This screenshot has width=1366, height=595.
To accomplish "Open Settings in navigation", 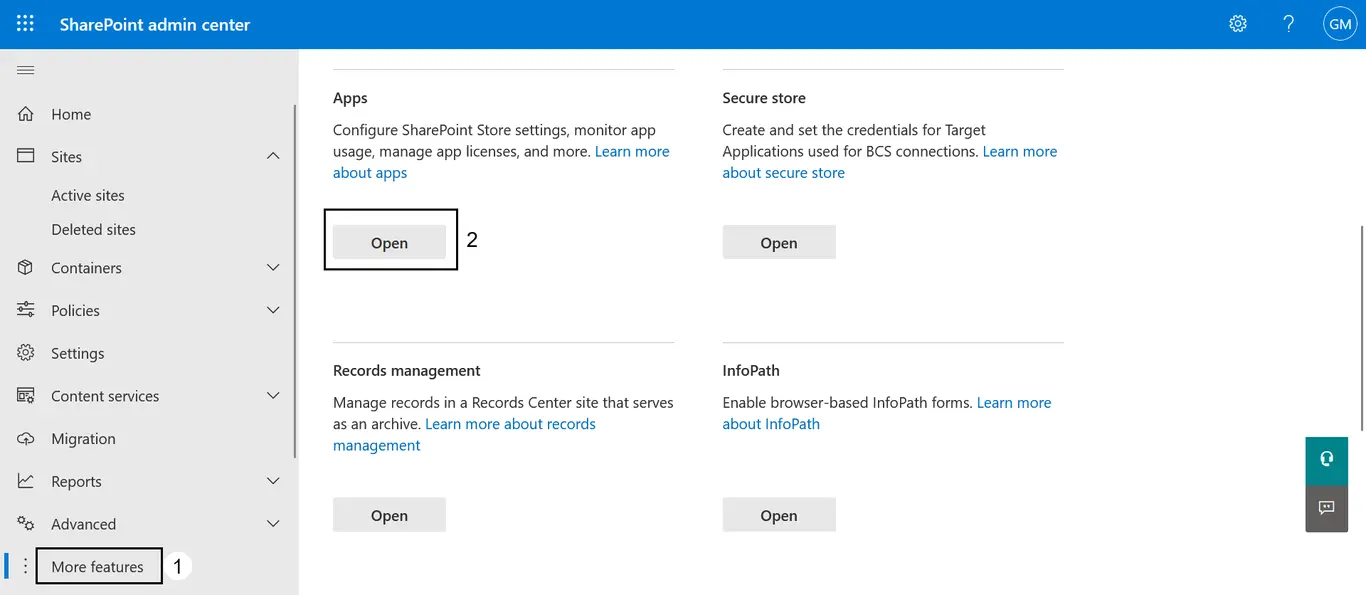I will pos(78,354).
